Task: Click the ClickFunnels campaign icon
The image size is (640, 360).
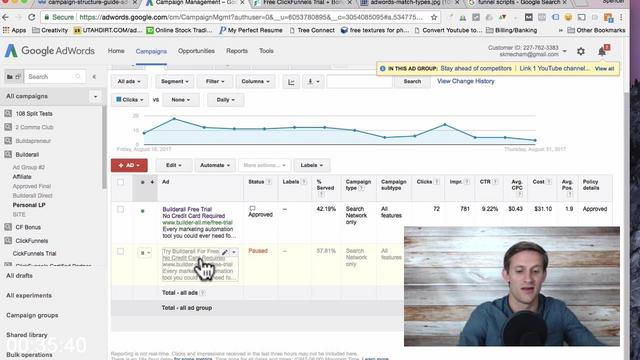Action: (x=8, y=240)
